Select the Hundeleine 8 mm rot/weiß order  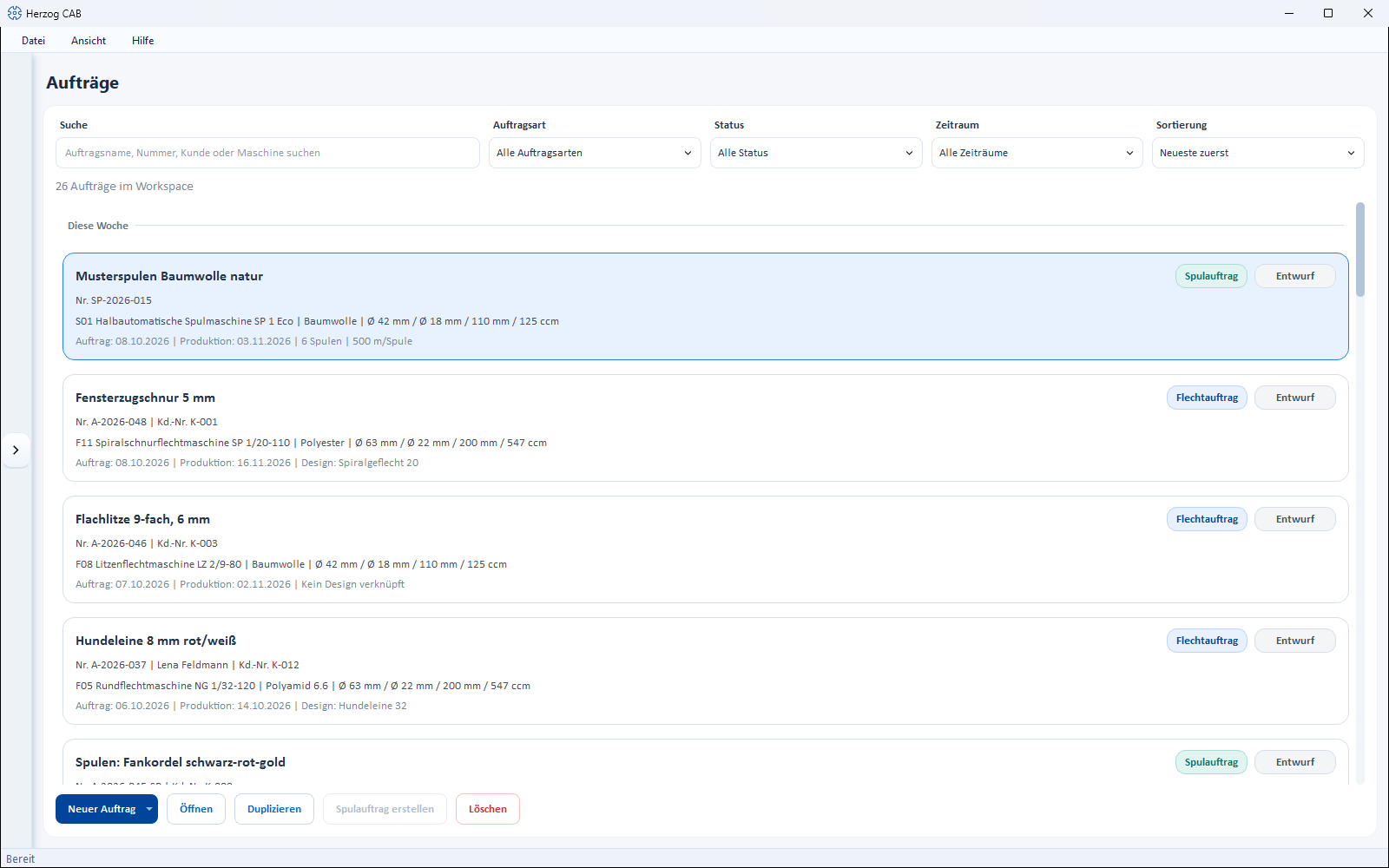pos(705,671)
